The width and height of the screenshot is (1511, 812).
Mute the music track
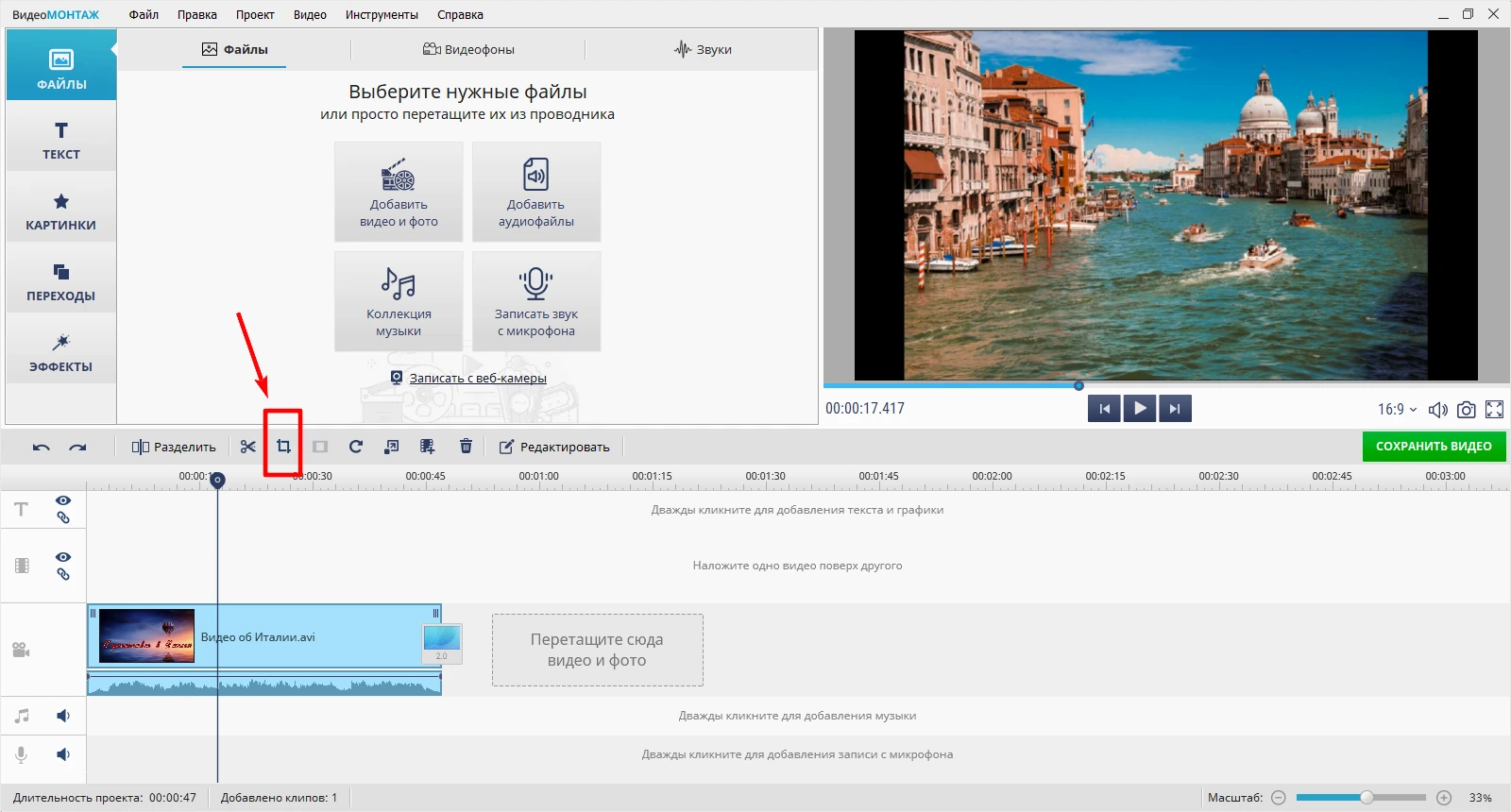(63, 716)
